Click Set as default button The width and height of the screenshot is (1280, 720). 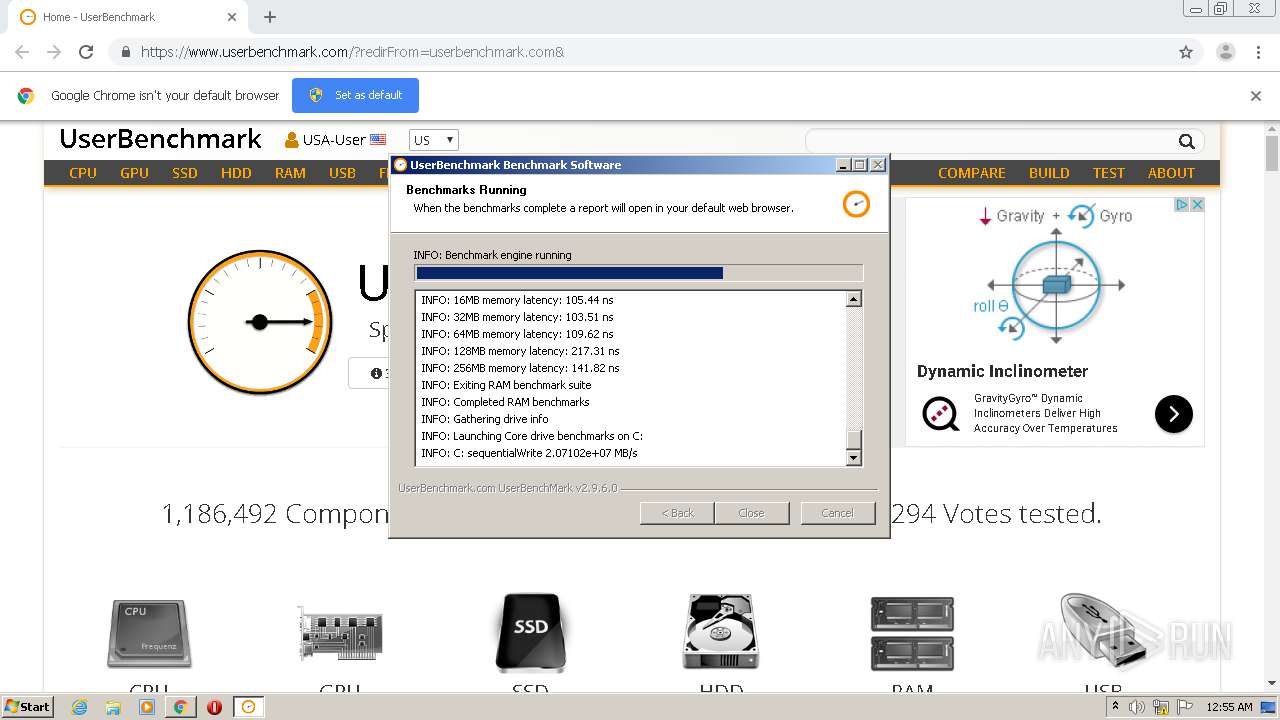coord(355,95)
